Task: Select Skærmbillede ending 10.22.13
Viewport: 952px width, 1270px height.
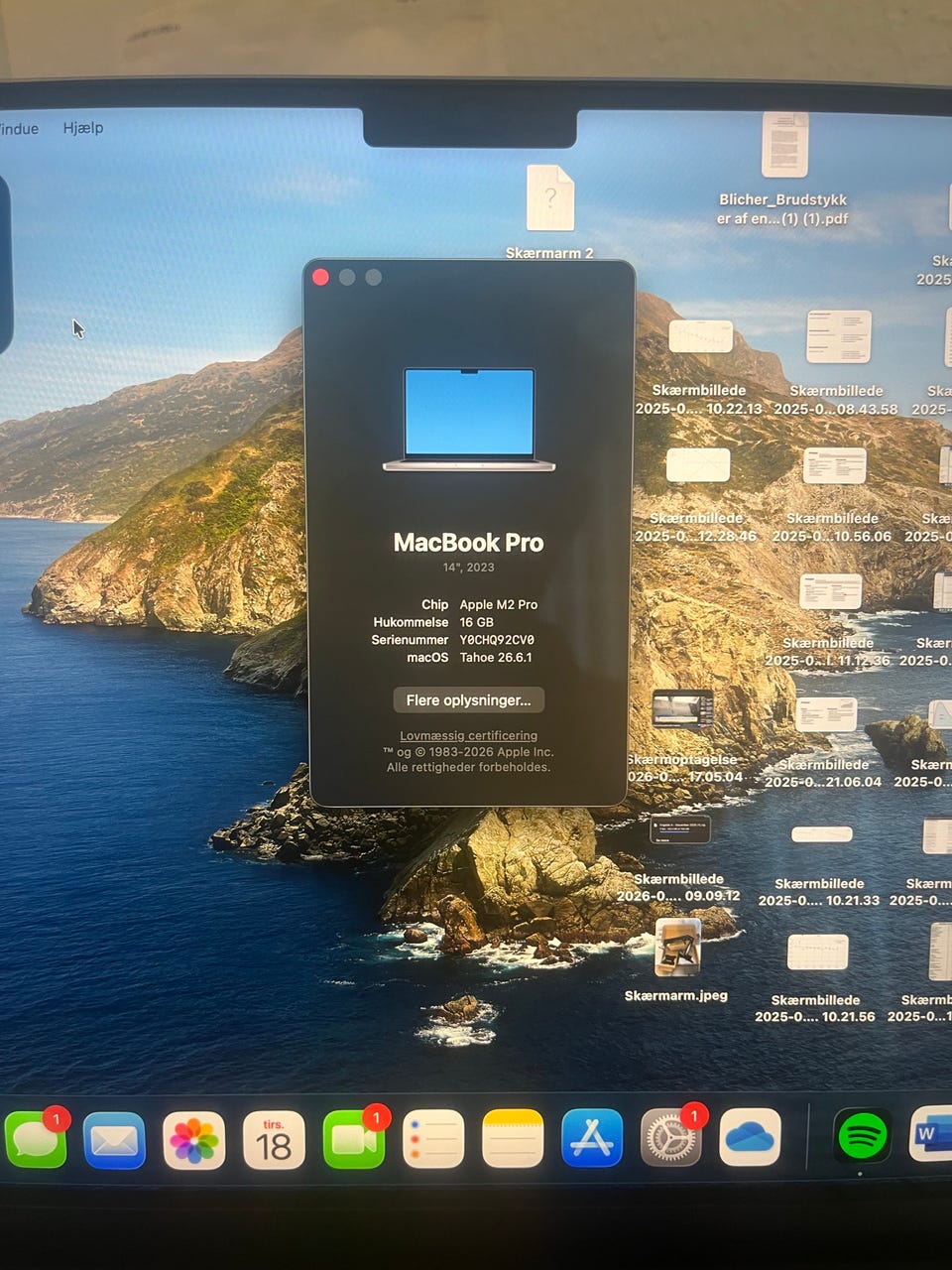Action: pos(700,337)
